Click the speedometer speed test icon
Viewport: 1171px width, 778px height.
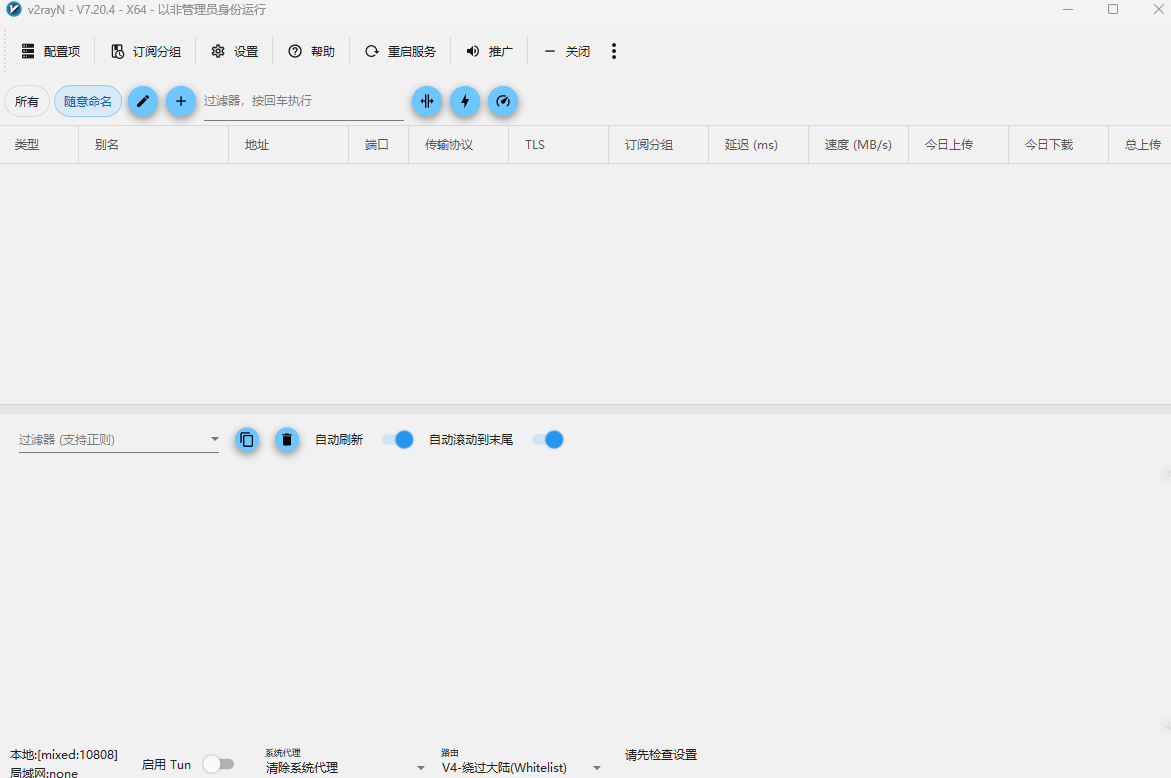(503, 101)
